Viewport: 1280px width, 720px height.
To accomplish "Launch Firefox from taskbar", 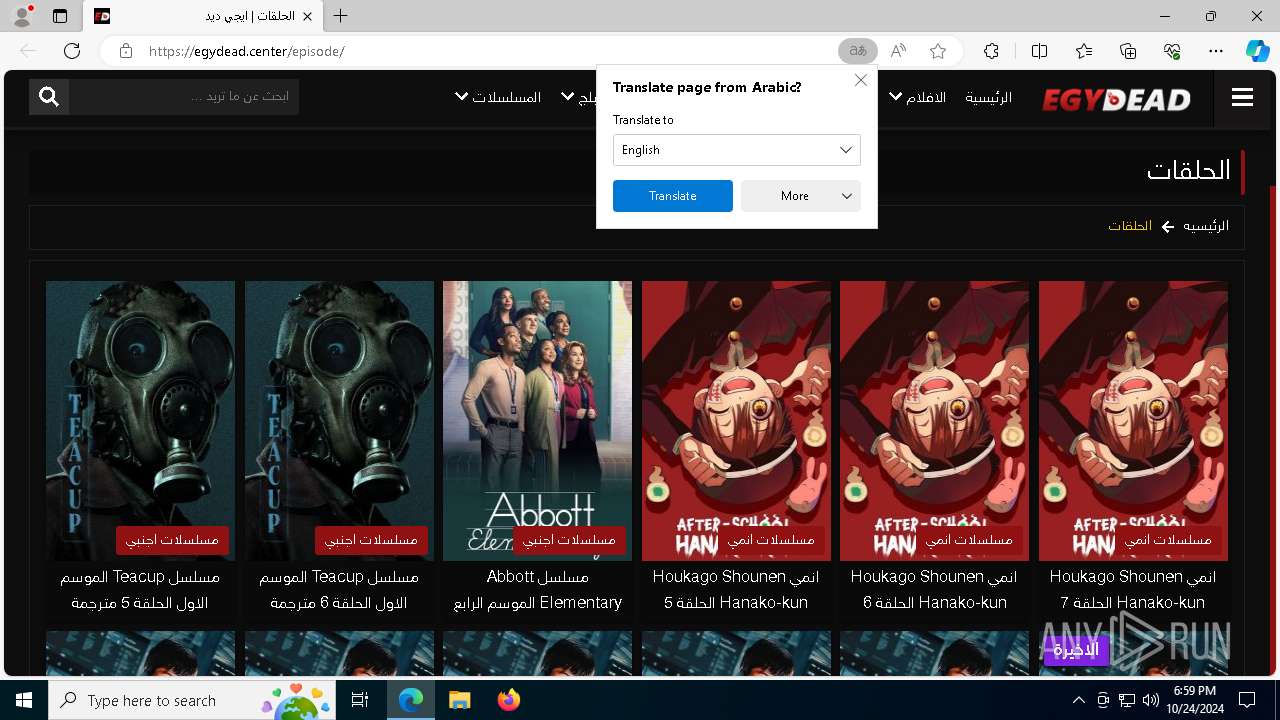I will point(508,700).
